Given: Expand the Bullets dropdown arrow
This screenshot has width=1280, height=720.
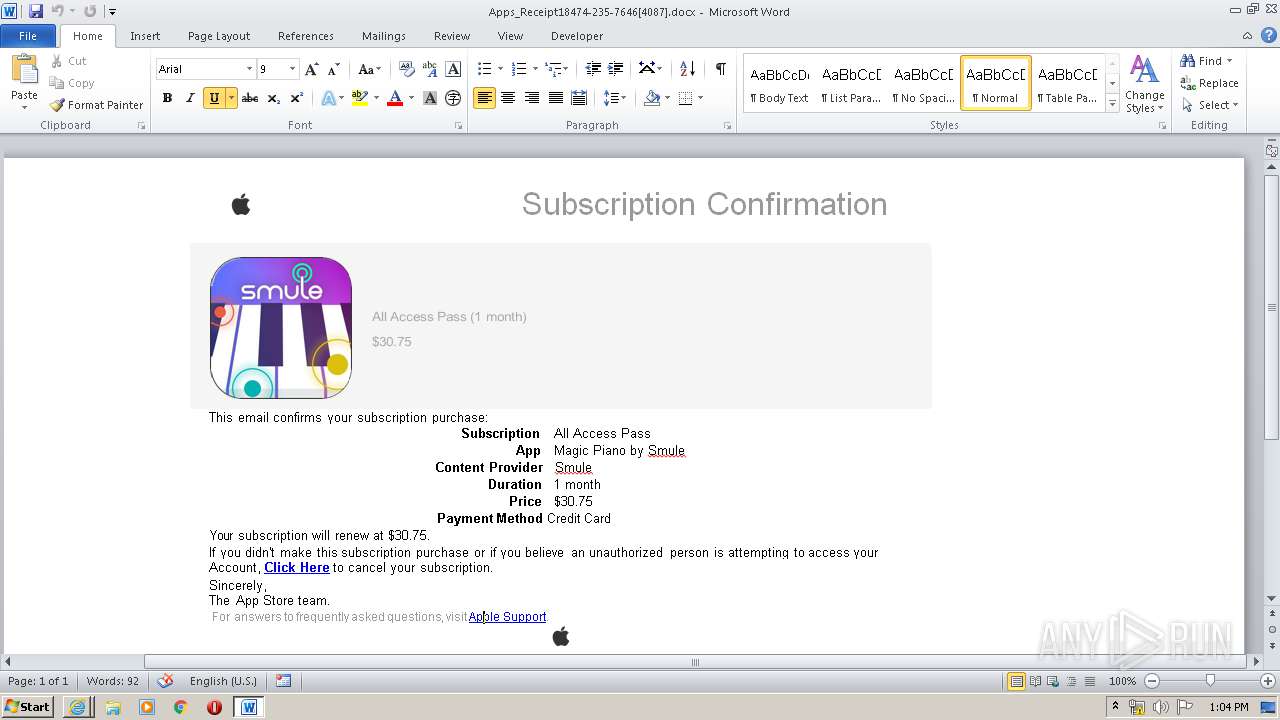Looking at the screenshot, I should click(x=501, y=69).
